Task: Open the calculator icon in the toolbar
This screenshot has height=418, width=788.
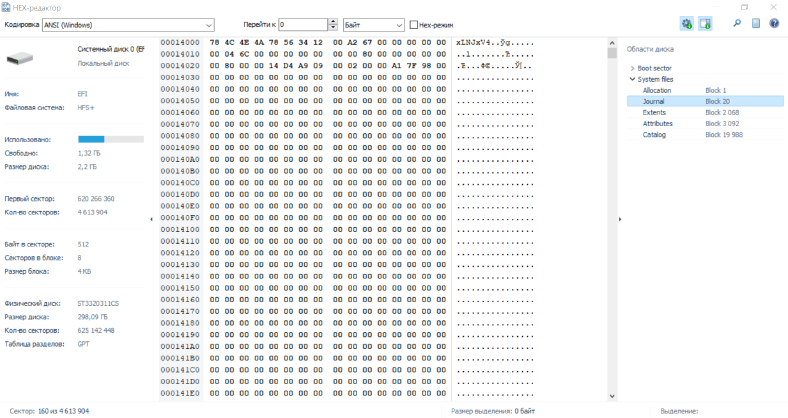Action: pos(756,24)
